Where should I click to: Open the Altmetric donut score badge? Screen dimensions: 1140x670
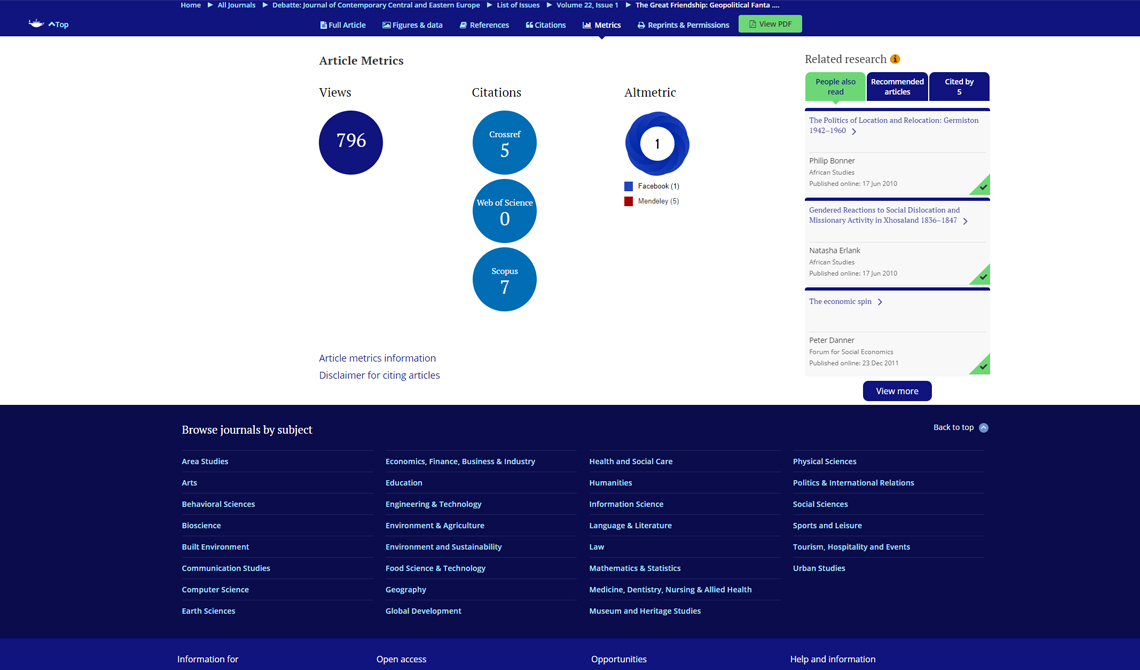[x=657, y=143]
